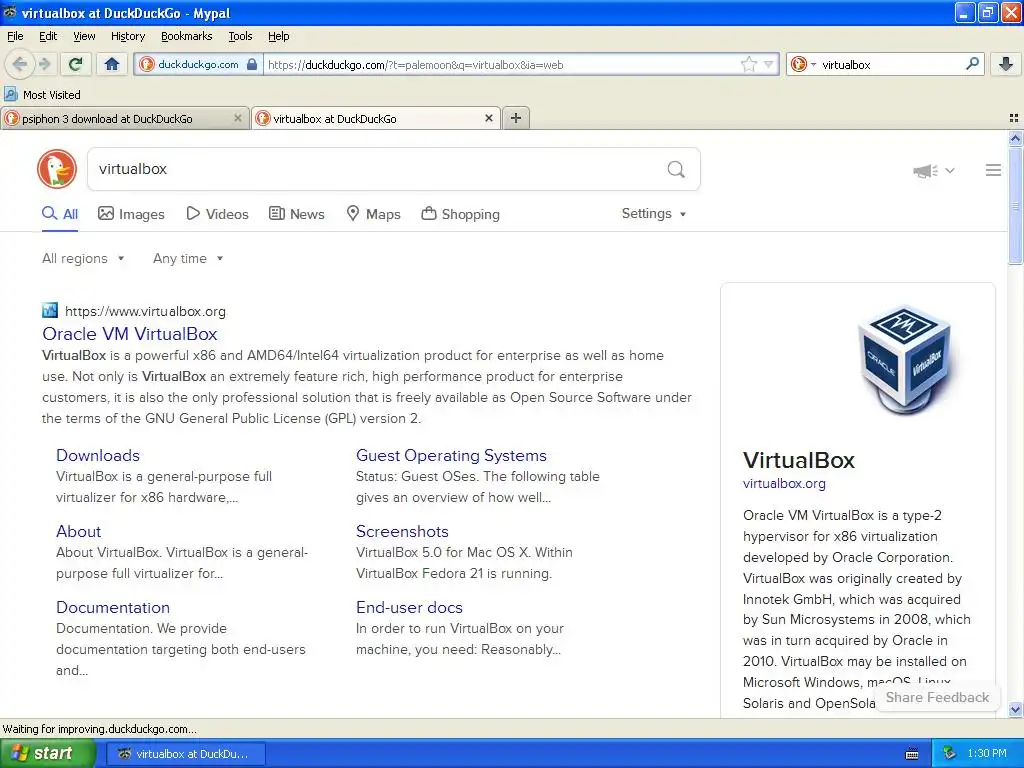
Task: Open the Guest Operating Systems sitelink
Action: click(451, 455)
